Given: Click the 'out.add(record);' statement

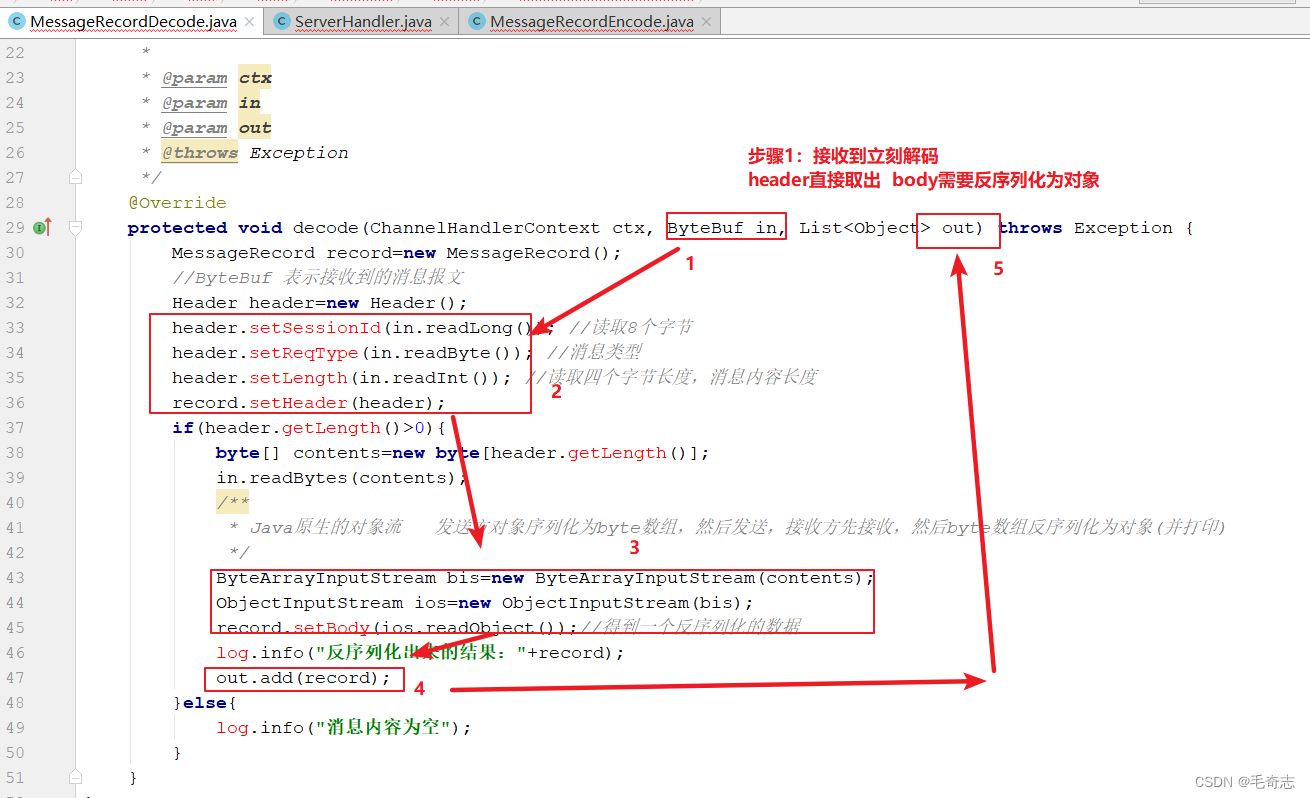Looking at the screenshot, I should point(303,678).
